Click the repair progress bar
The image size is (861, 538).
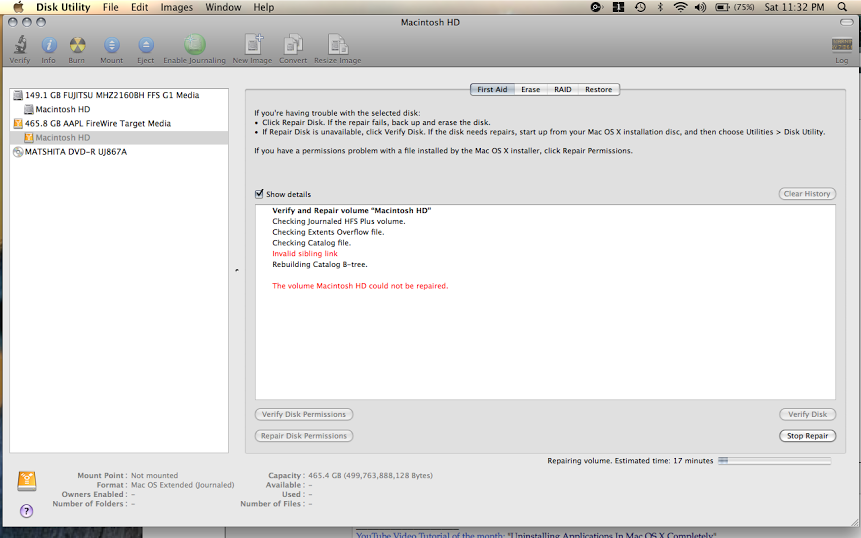[x=774, y=461]
